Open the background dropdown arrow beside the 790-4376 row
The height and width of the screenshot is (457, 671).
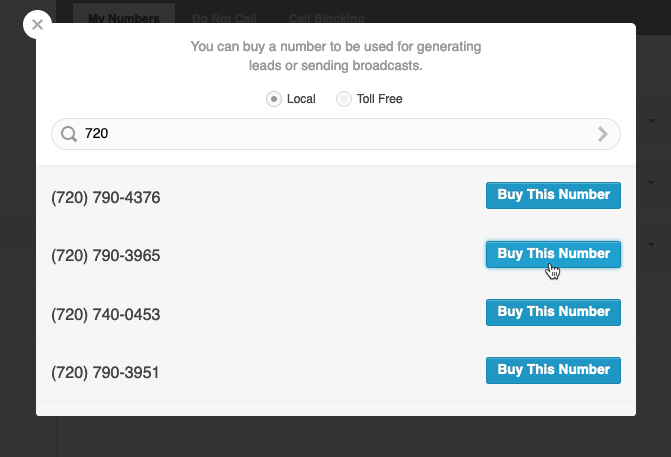point(651,183)
